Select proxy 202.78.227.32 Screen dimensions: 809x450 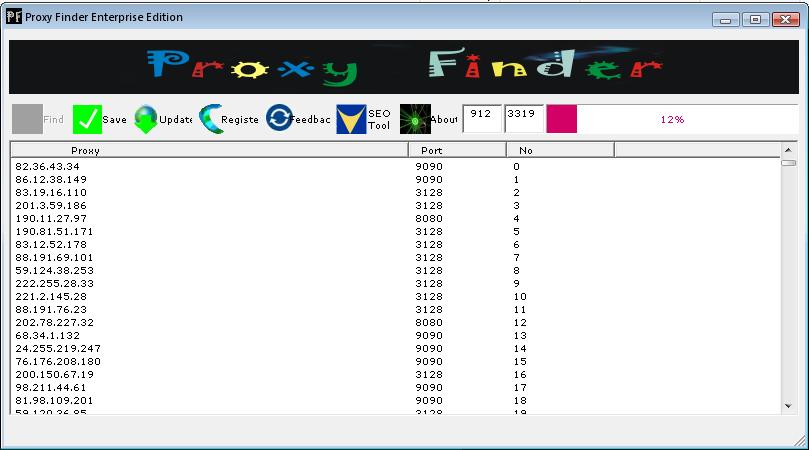click(55, 322)
